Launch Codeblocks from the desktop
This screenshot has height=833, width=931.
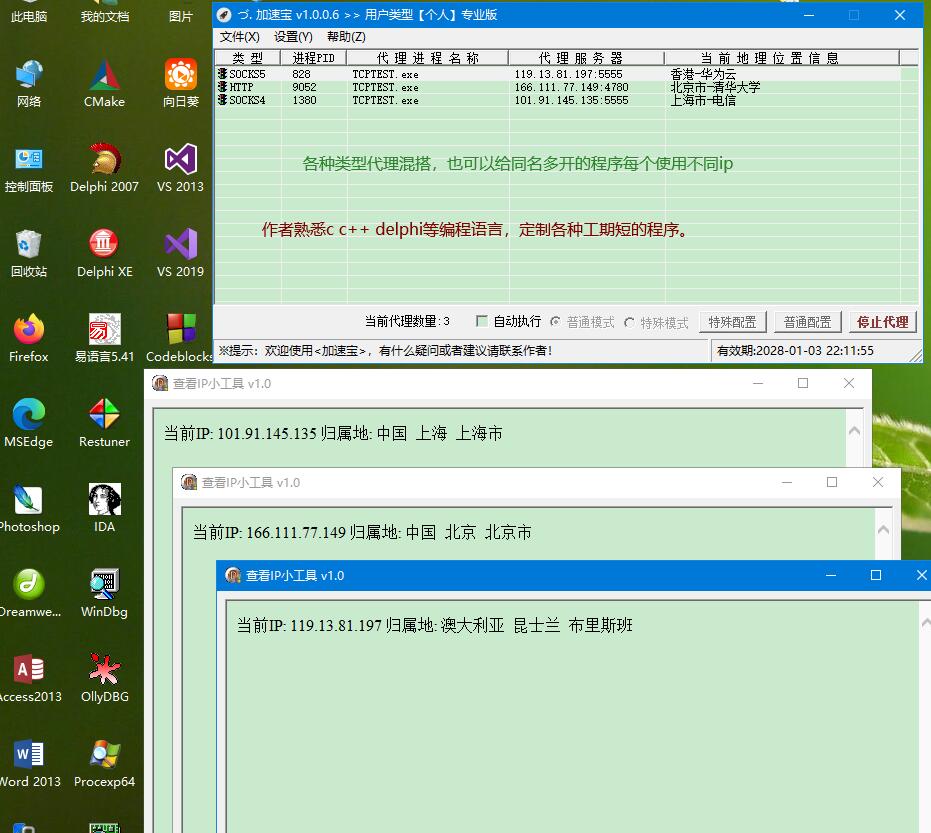pyautogui.click(x=180, y=338)
